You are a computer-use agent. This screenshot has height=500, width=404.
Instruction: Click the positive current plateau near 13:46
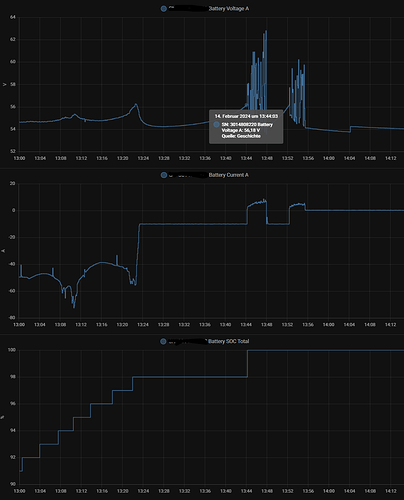coord(257,203)
